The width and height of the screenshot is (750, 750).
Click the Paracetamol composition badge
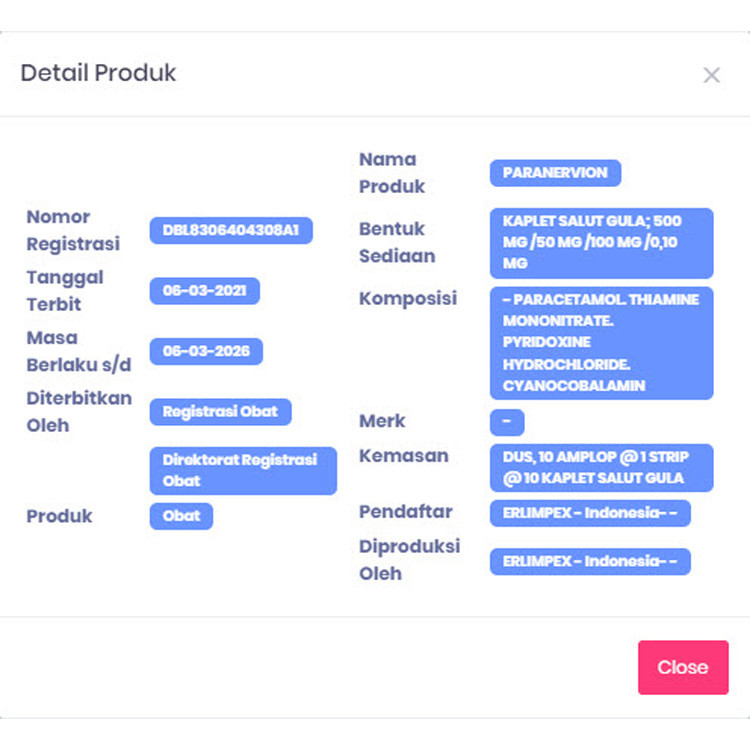pos(601,342)
